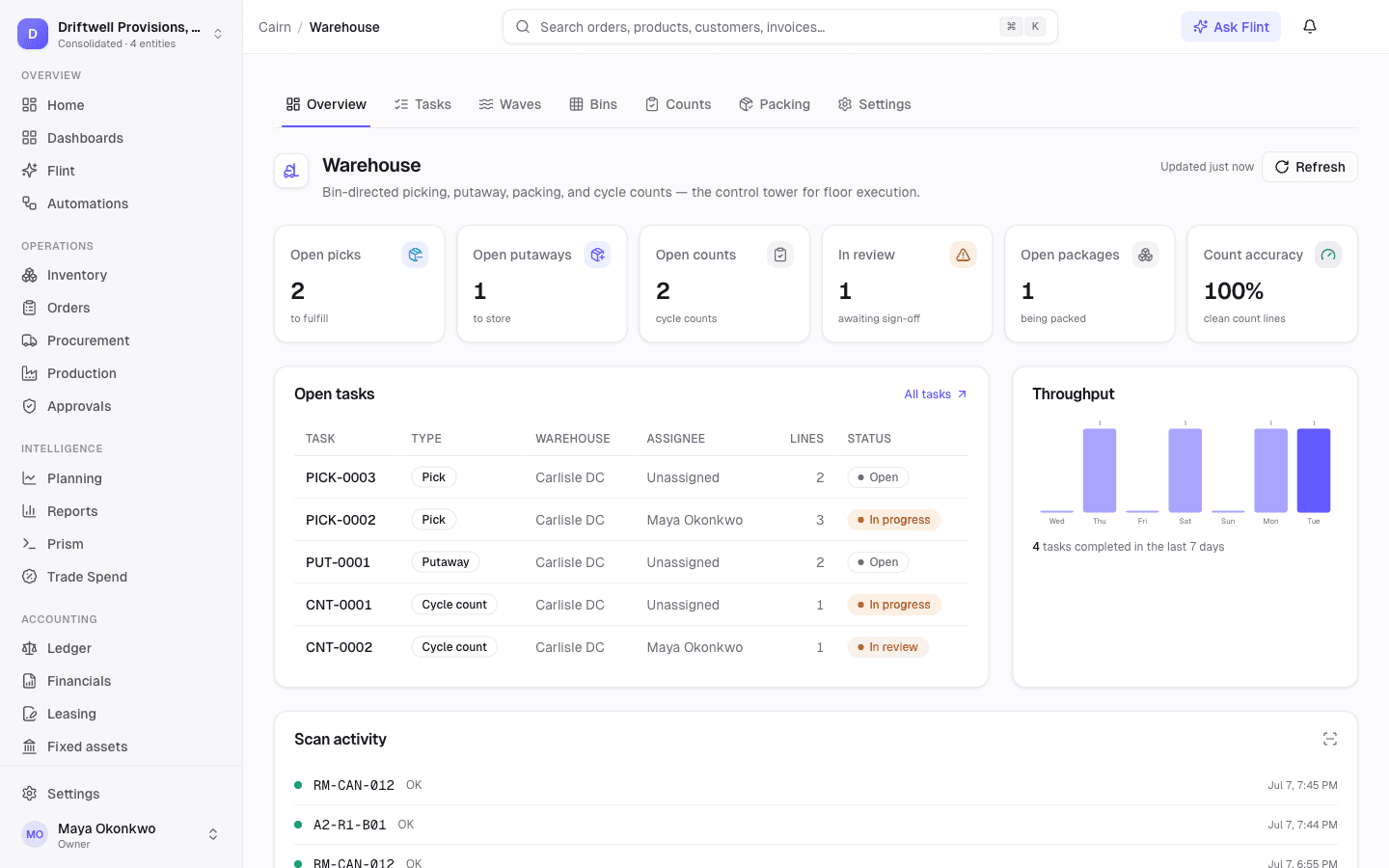Image resolution: width=1389 pixels, height=868 pixels.
Task: Click the In progress badge of CNT-0001
Action: click(x=894, y=605)
